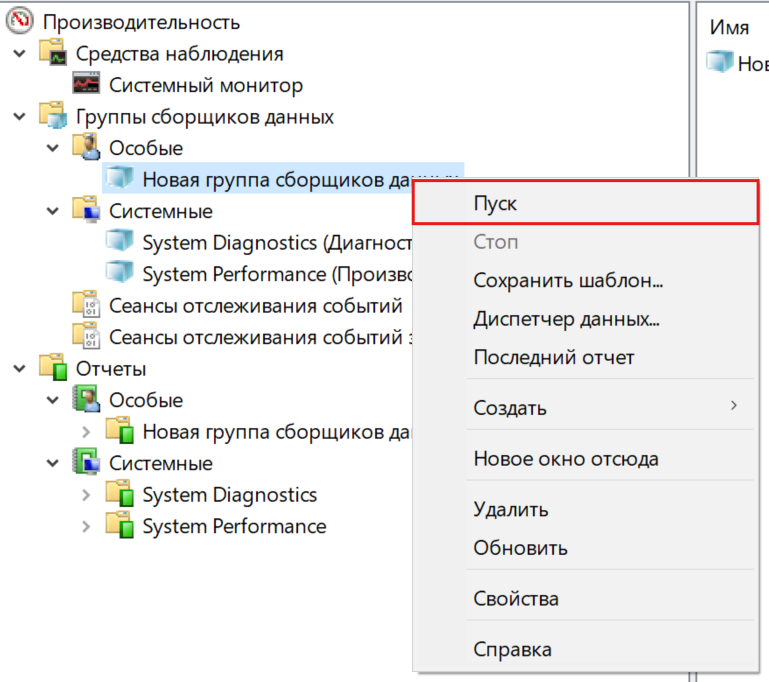Click the first Сеансы отслеживания событий icon
Screen dimensions: 769x682
(x=86, y=306)
